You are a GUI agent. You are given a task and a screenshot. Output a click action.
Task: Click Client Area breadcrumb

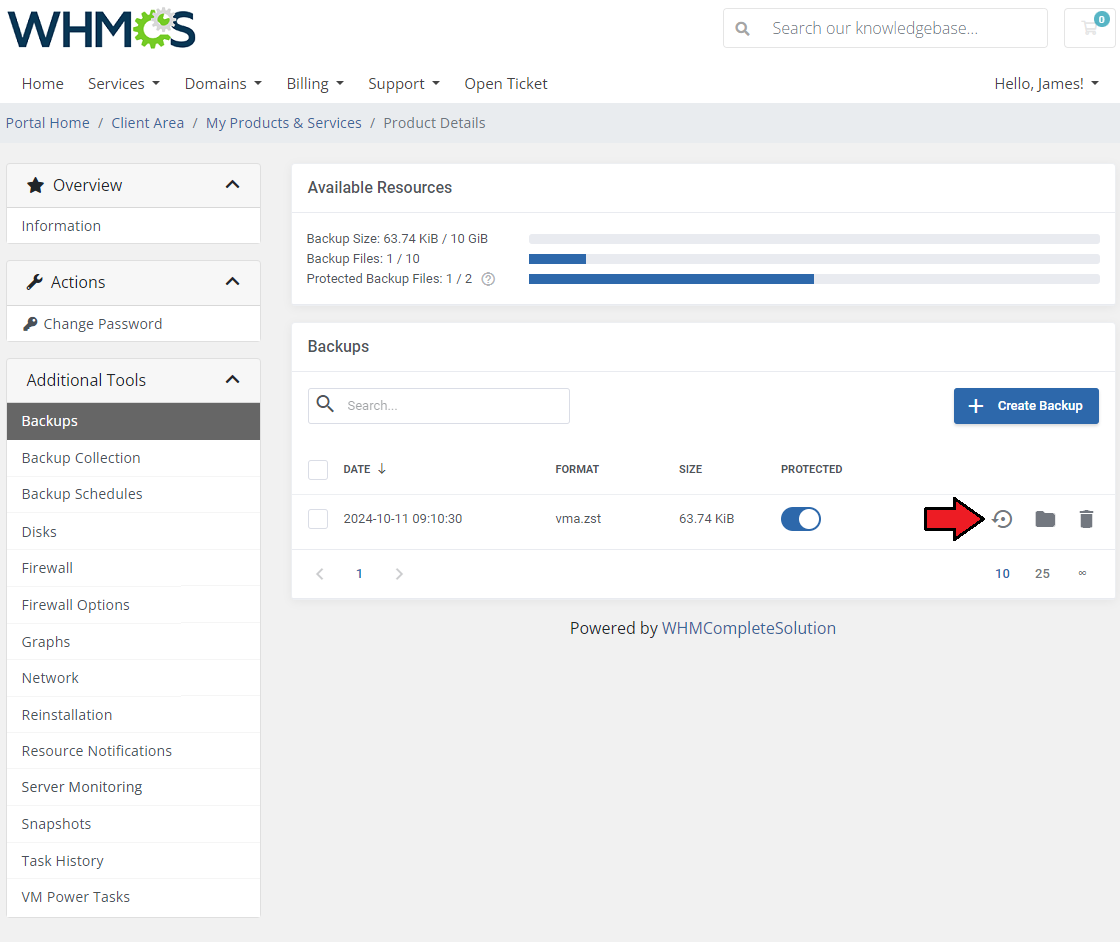(x=148, y=123)
